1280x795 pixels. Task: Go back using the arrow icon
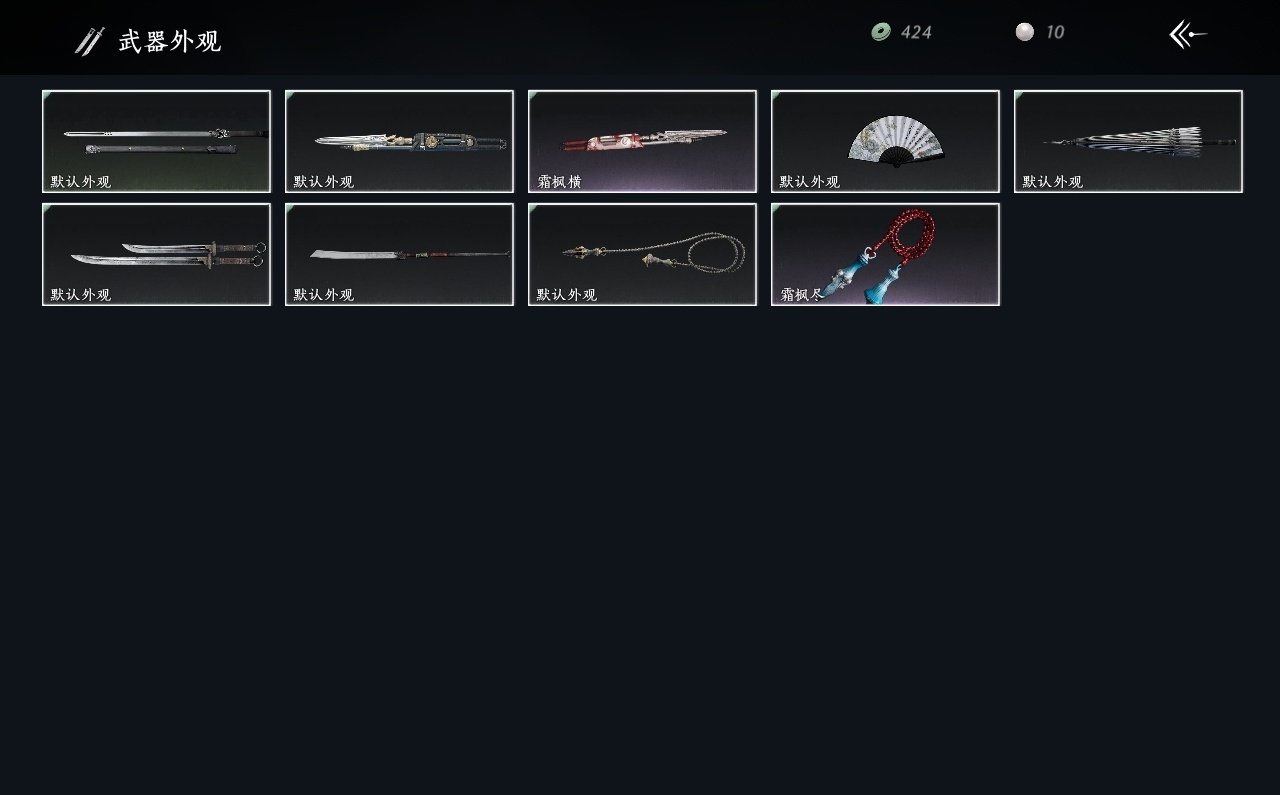click(1187, 35)
